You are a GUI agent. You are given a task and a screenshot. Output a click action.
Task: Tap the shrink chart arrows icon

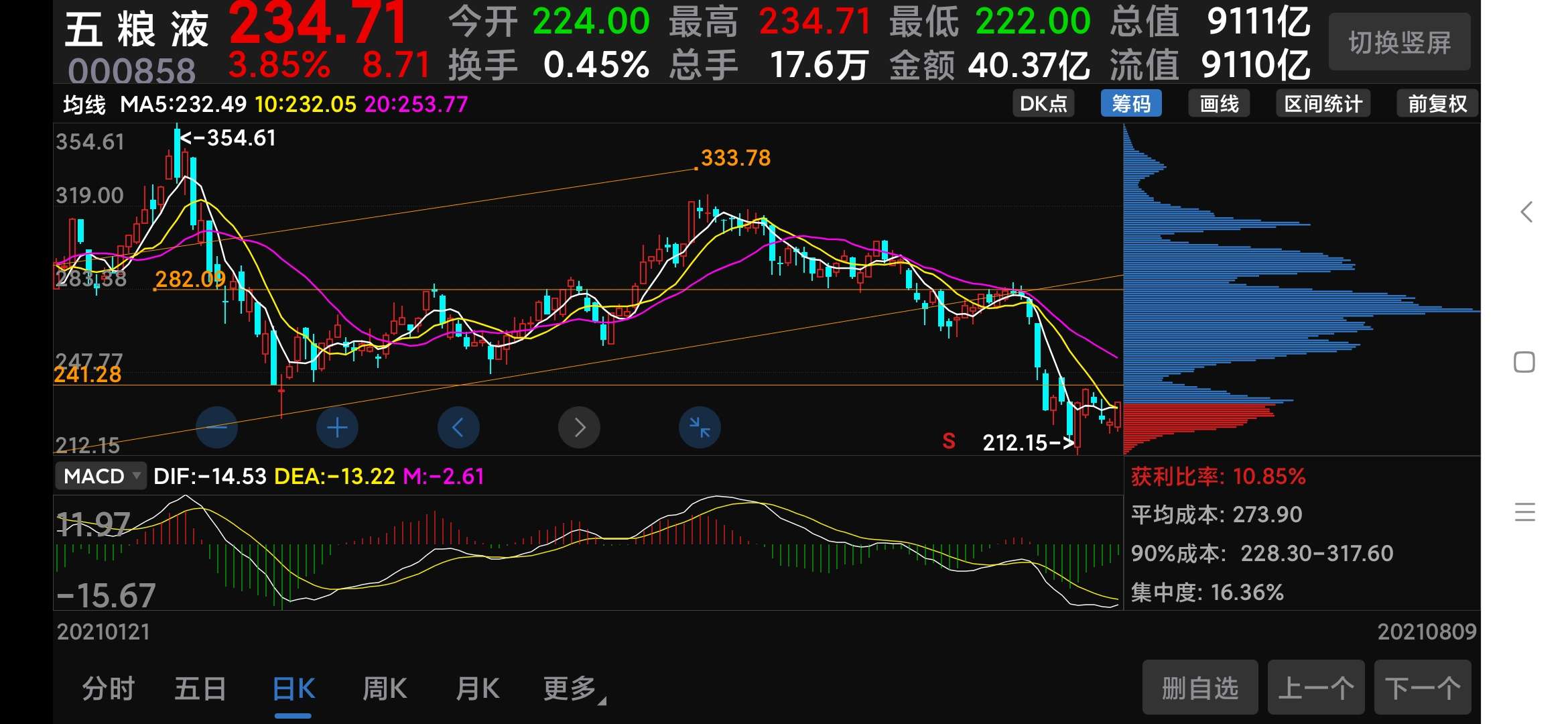[700, 427]
